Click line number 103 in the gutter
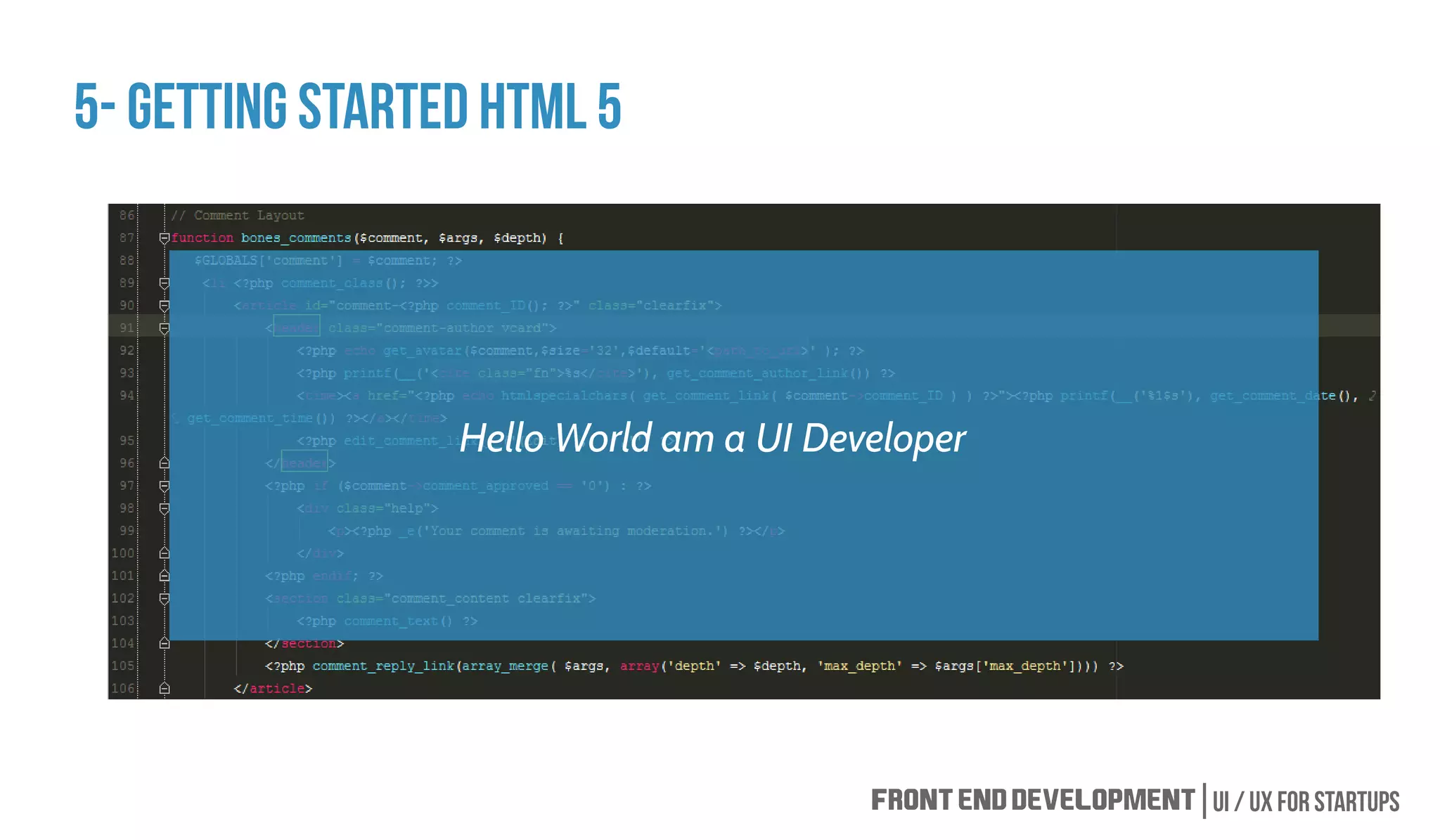 click(123, 621)
